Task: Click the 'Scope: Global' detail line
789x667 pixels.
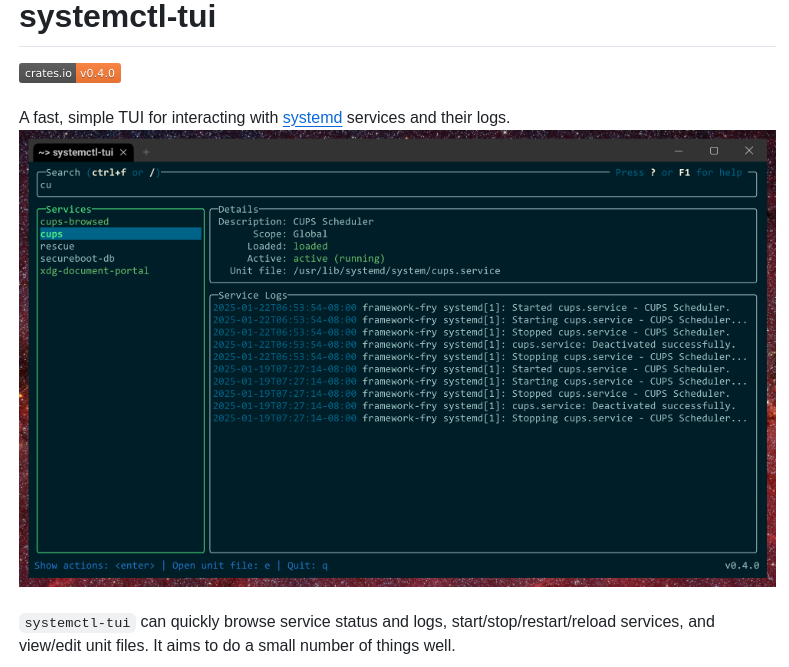Action: pos(290,234)
